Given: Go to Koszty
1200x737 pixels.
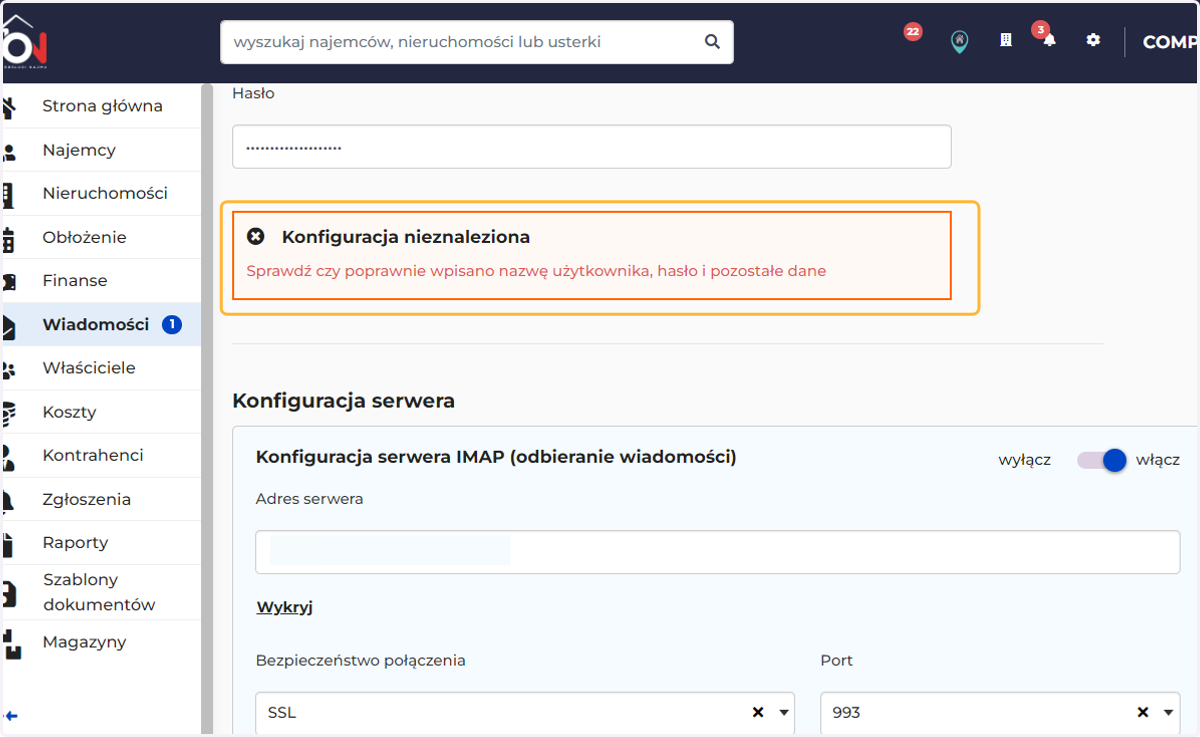Looking at the screenshot, I should pyautogui.click(x=69, y=412).
